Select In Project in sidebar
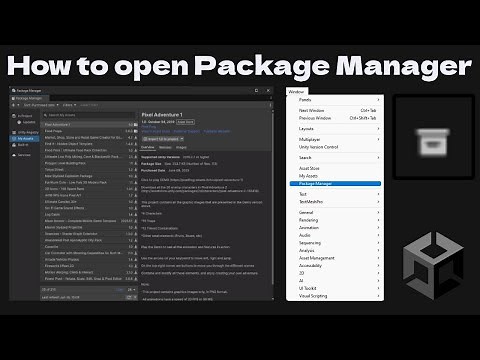Image resolution: width=480 pixels, height=360 pixels. (x=24, y=116)
